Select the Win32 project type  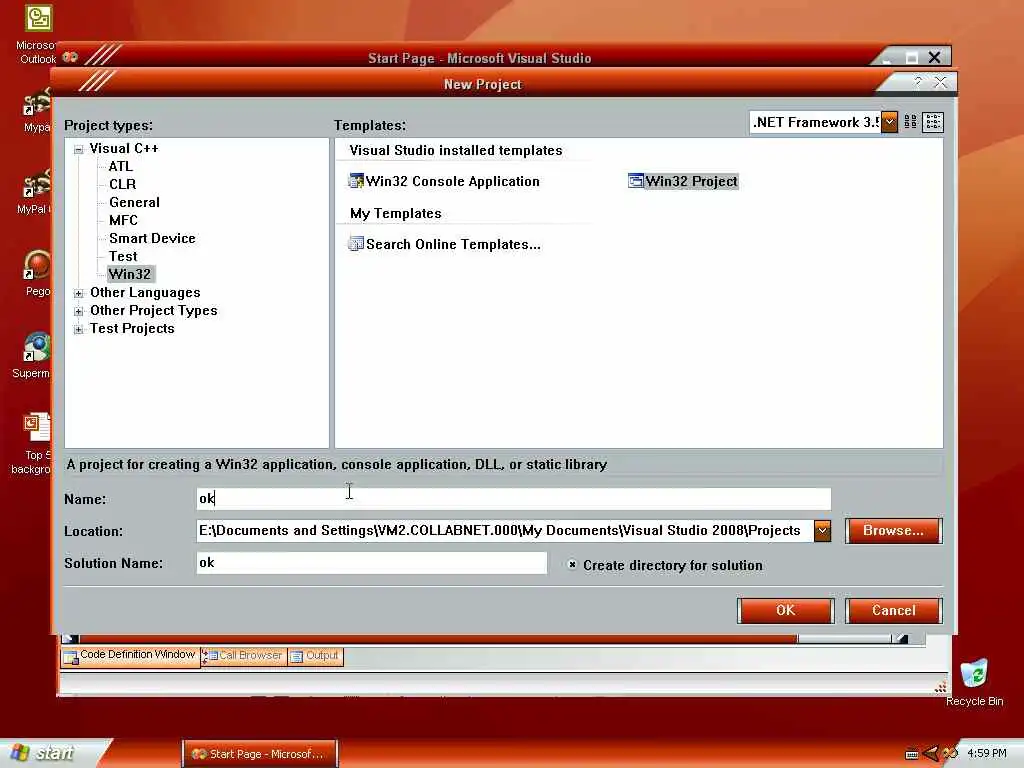point(130,274)
